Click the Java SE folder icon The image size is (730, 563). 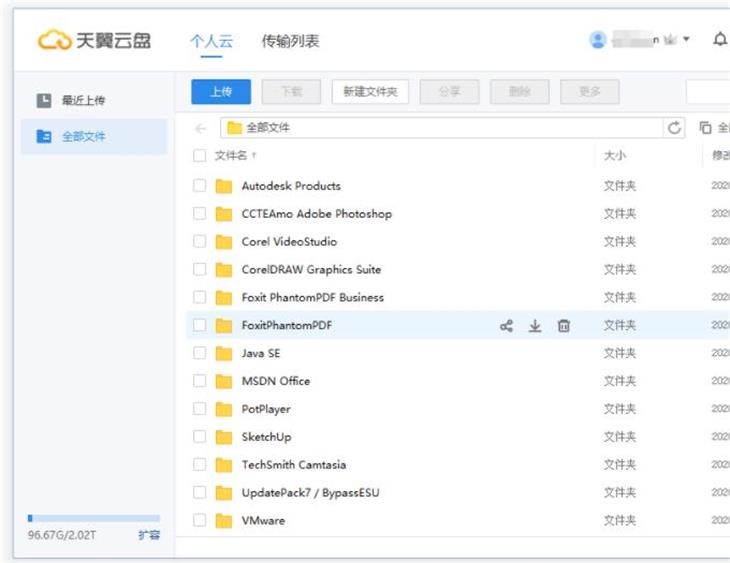(x=224, y=354)
